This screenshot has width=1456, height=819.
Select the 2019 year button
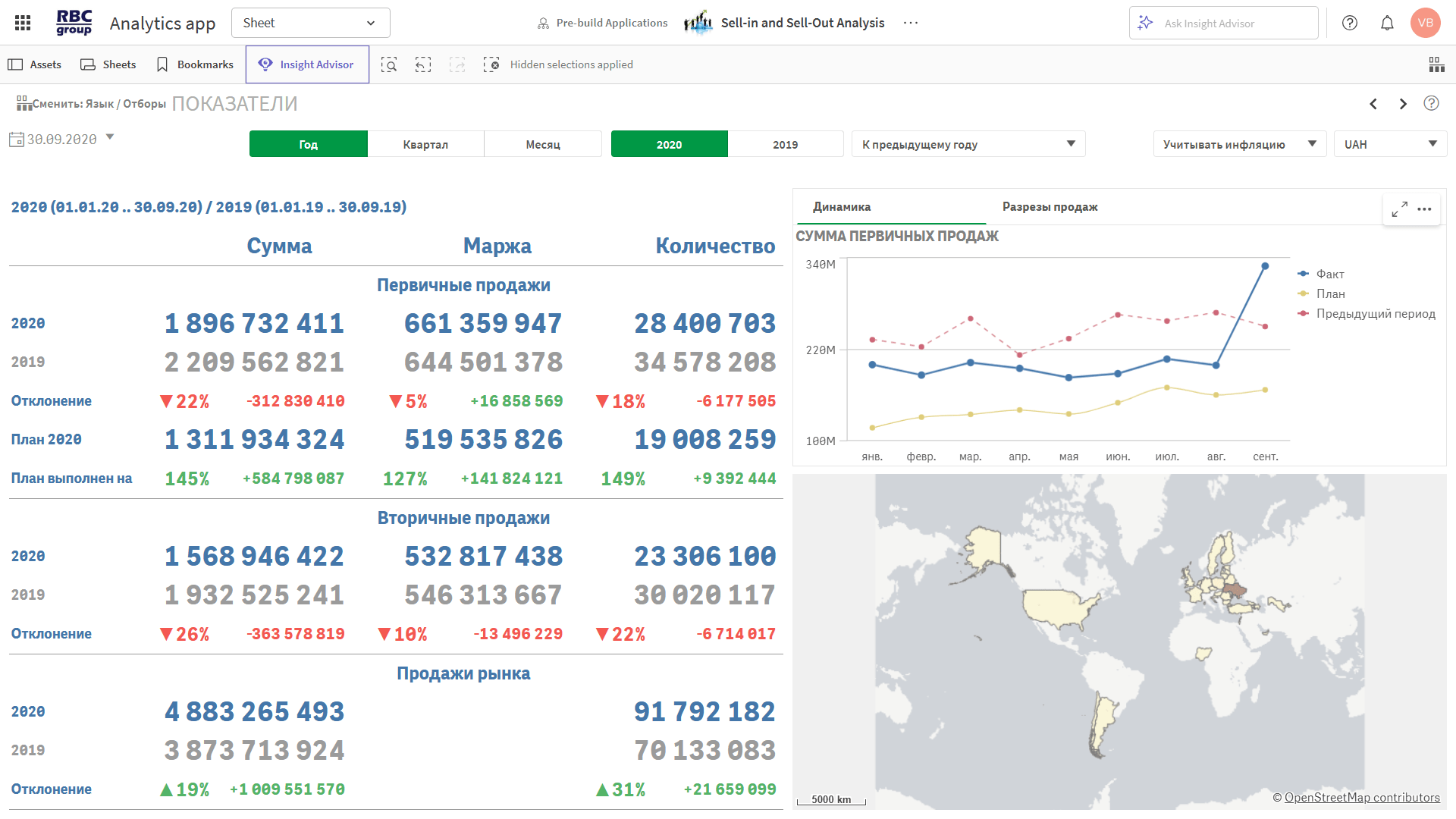point(785,144)
